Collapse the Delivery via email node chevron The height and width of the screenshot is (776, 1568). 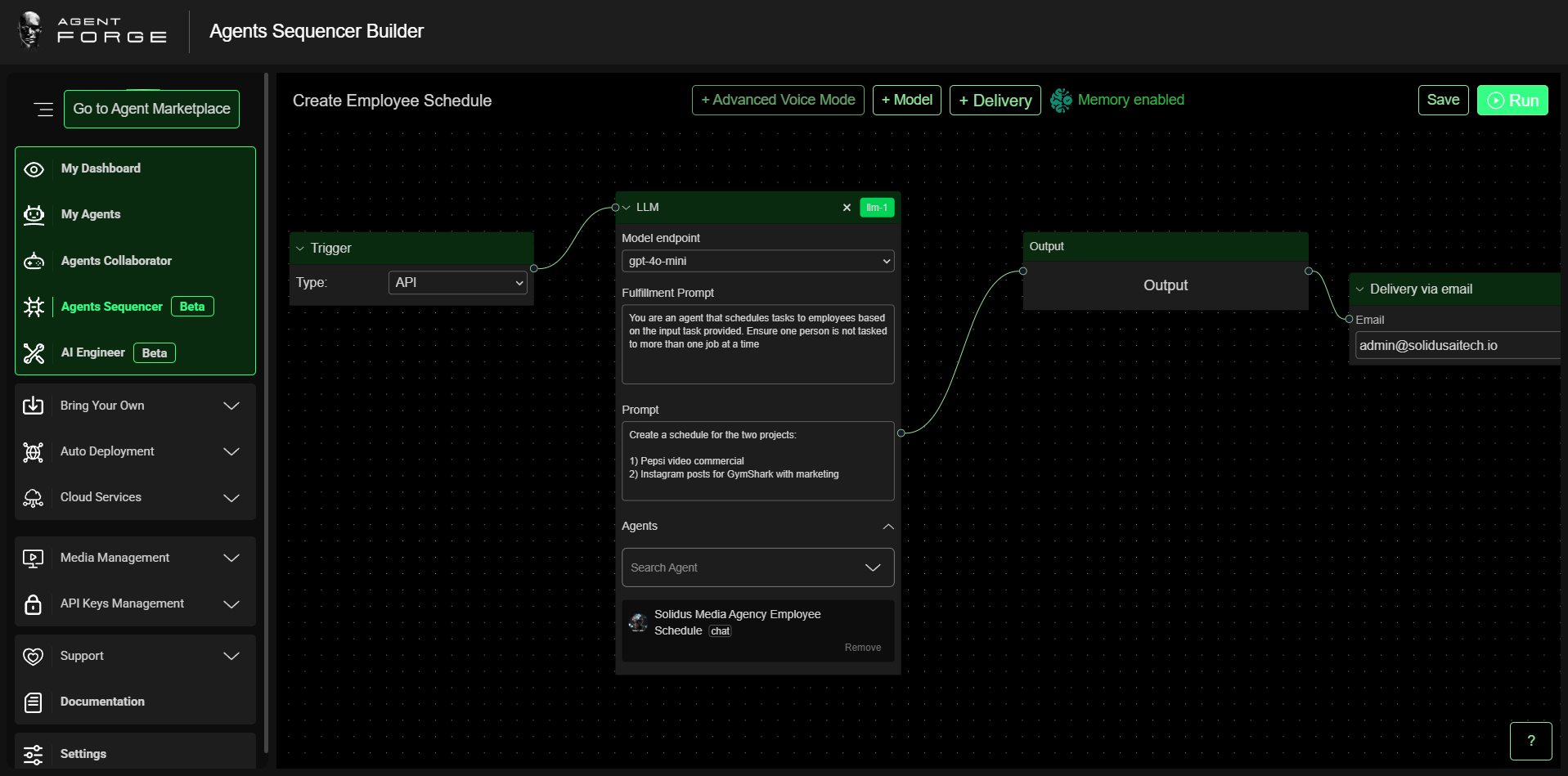pyautogui.click(x=1360, y=289)
